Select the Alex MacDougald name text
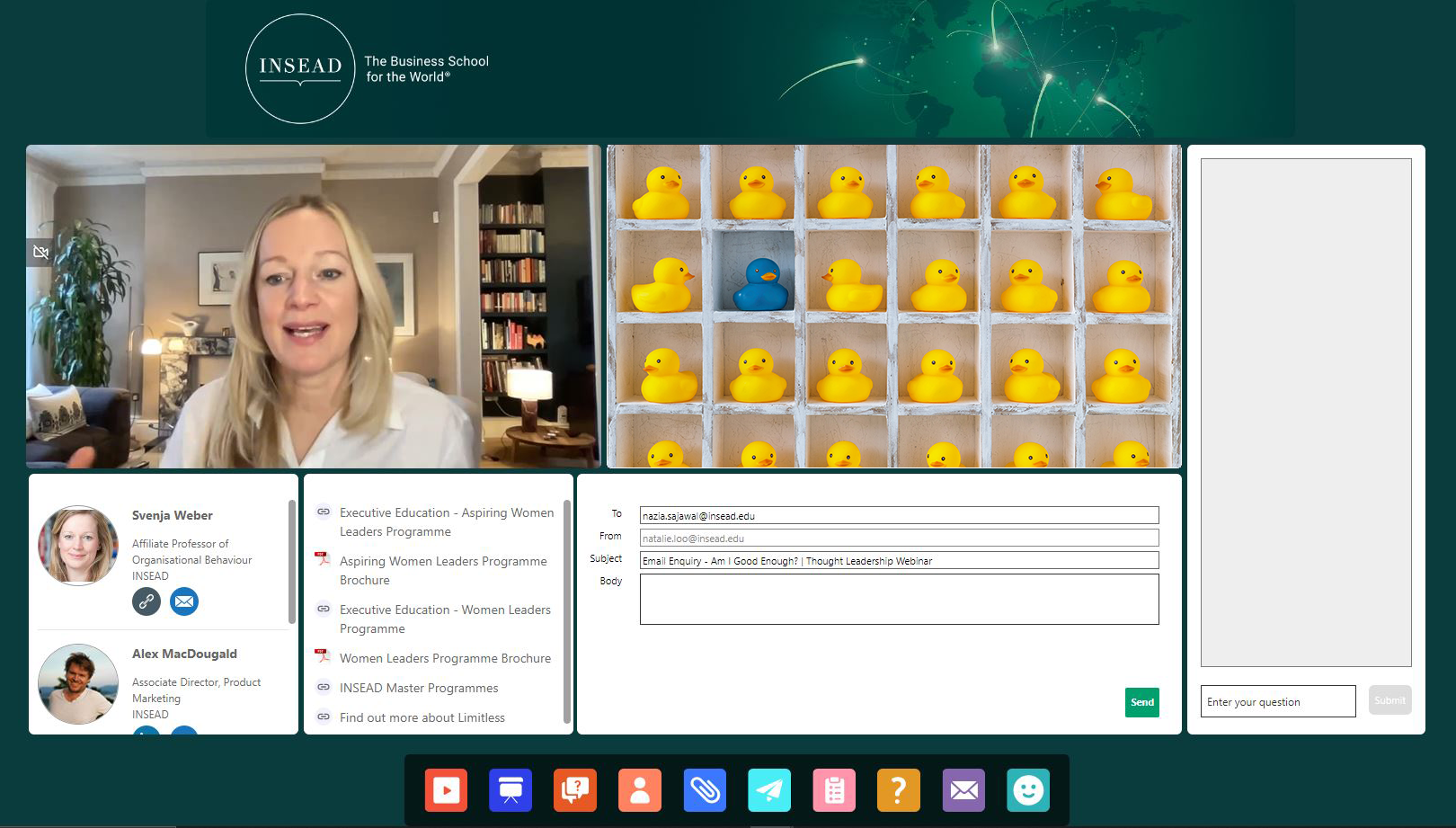 pos(184,654)
